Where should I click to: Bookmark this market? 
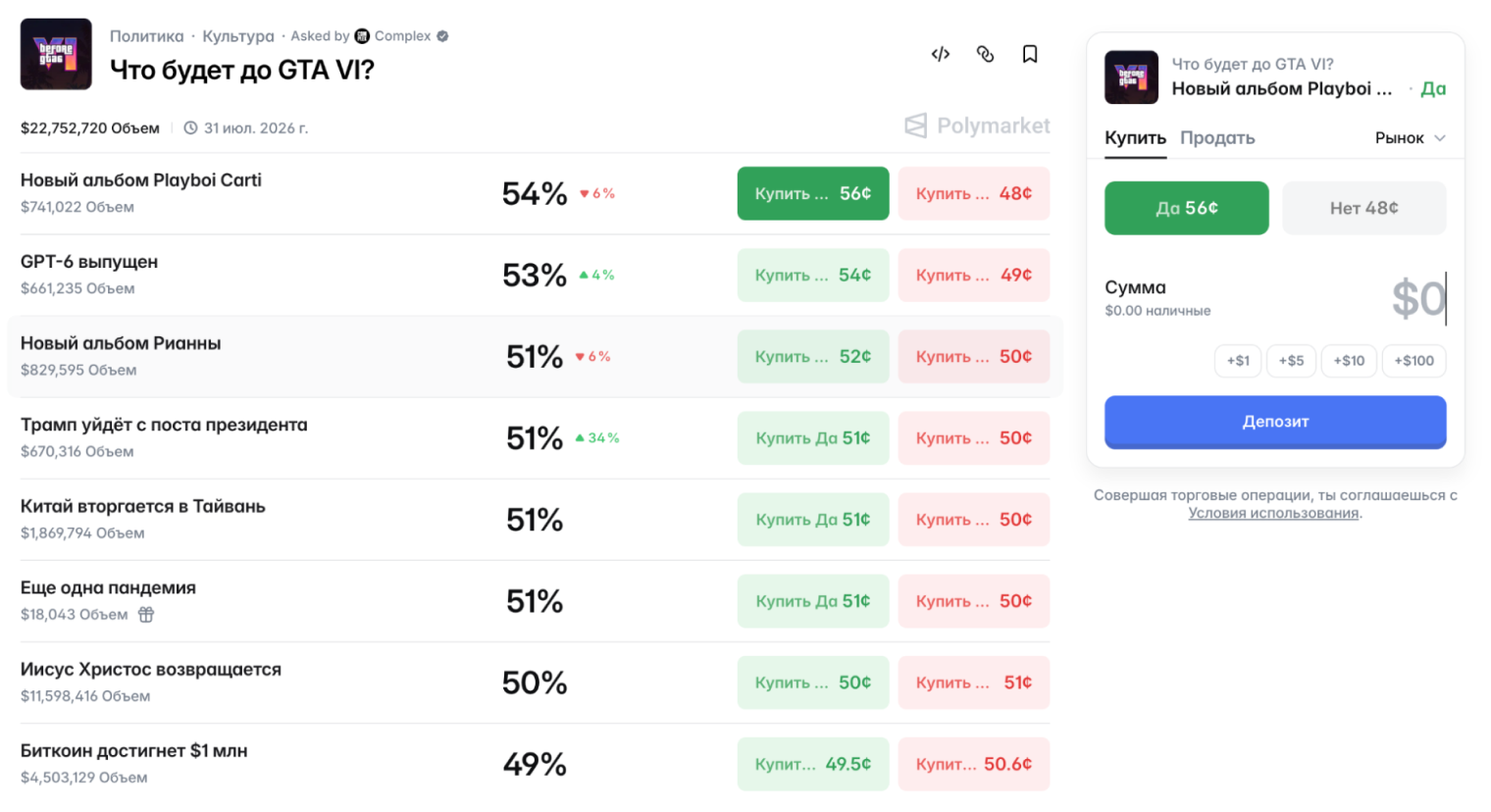point(1030,54)
